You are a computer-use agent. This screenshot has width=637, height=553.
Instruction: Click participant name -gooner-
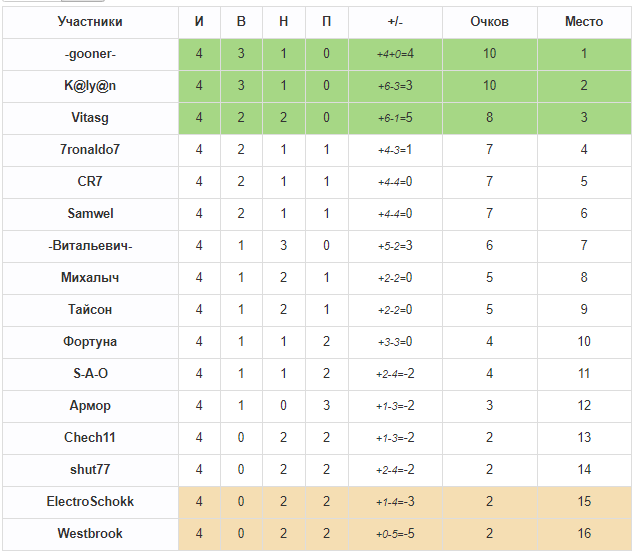click(90, 54)
